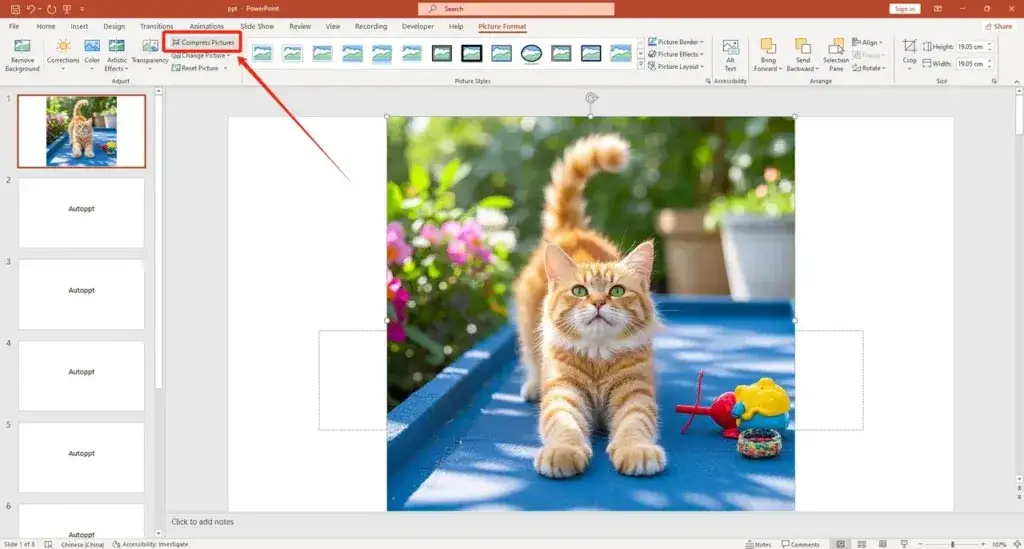
Task: Click the zoom slider
Action: point(952,544)
